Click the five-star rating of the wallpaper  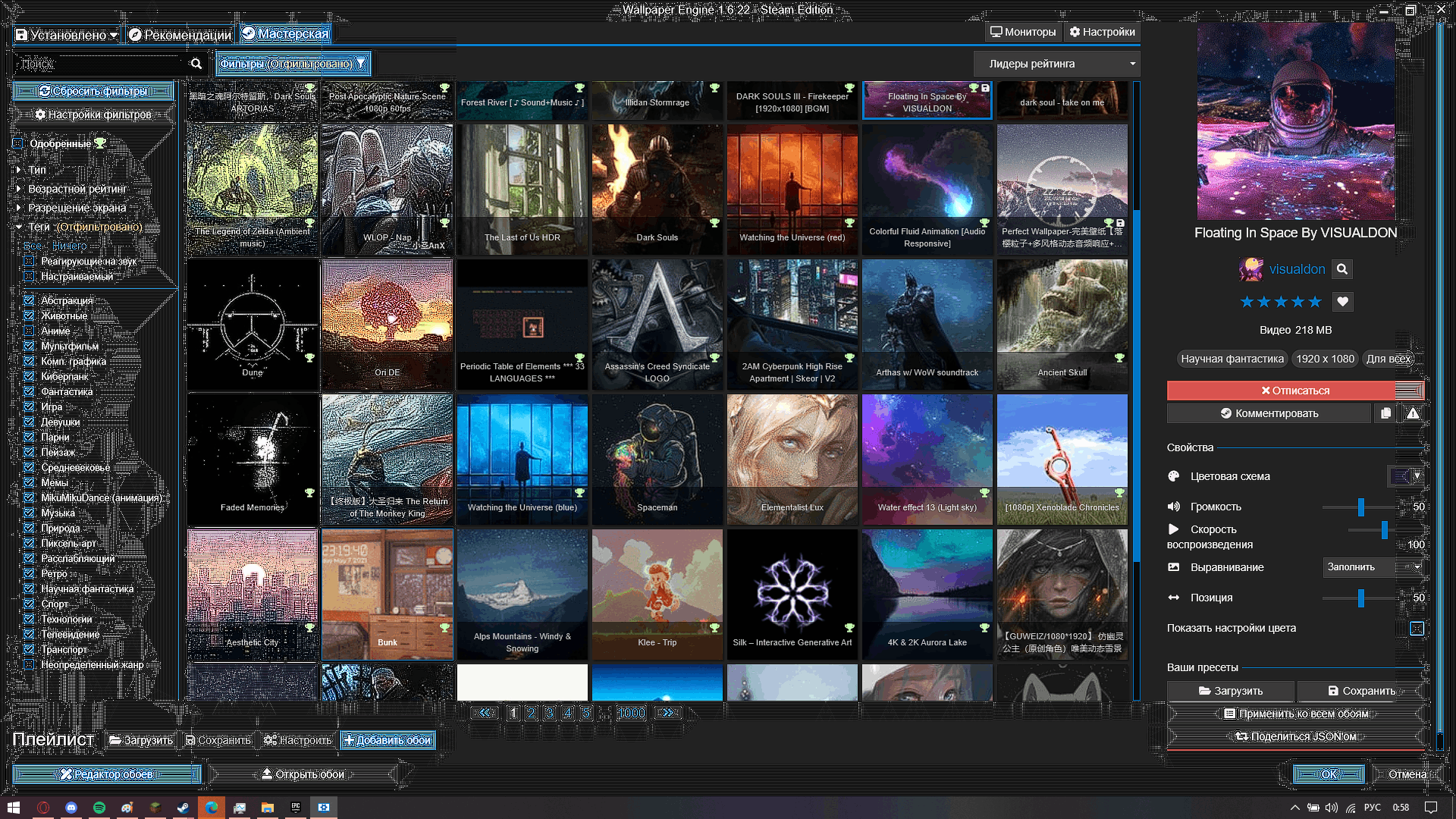[1281, 302]
